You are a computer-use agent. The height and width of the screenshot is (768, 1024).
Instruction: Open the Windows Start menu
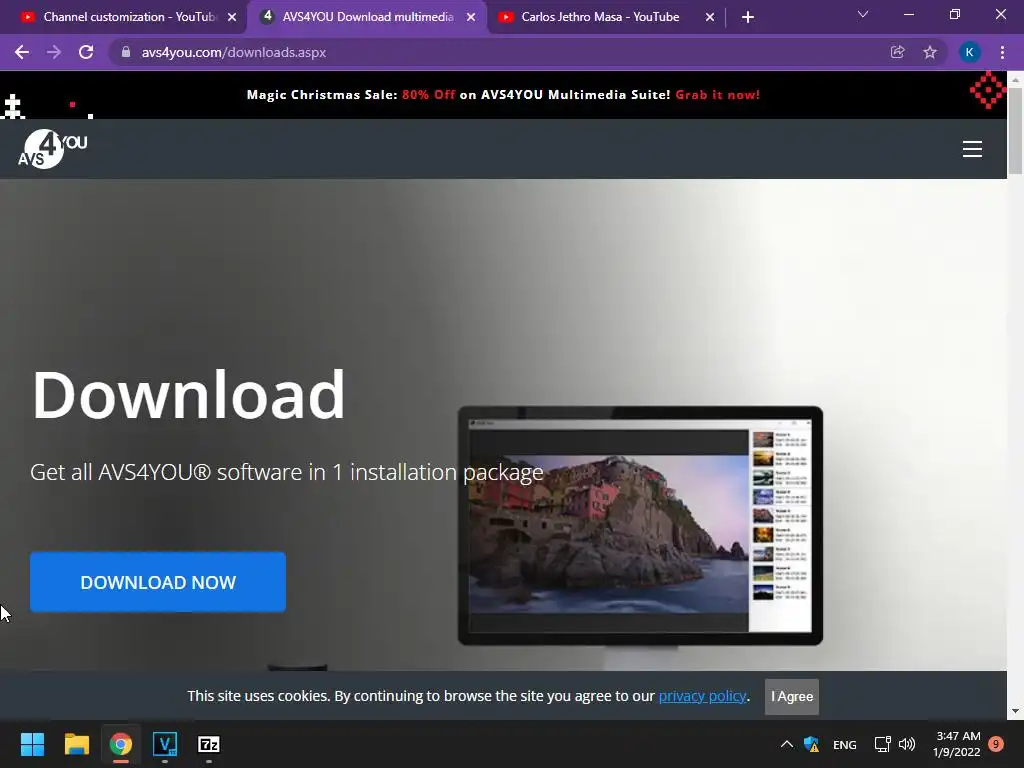(x=32, y=744)
